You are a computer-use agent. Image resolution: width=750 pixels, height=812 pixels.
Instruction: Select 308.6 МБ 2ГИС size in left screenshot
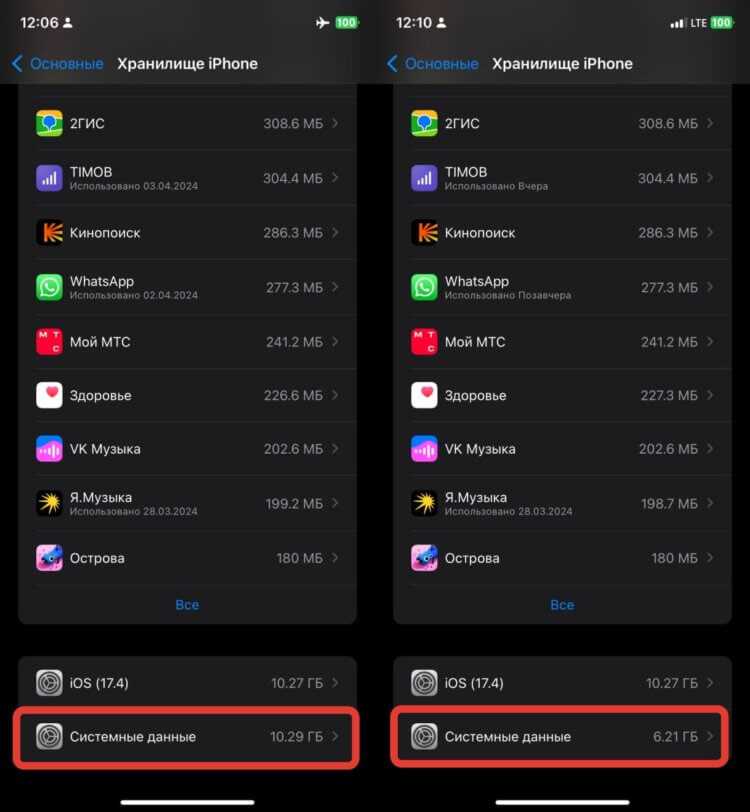(x=293, y=123)
